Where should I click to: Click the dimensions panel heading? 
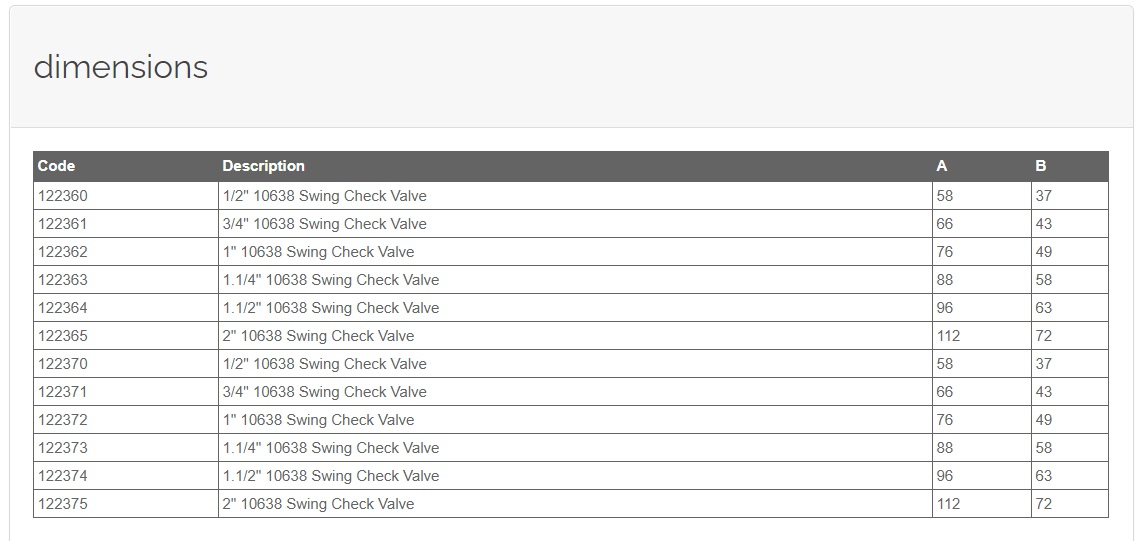(121, 67)
